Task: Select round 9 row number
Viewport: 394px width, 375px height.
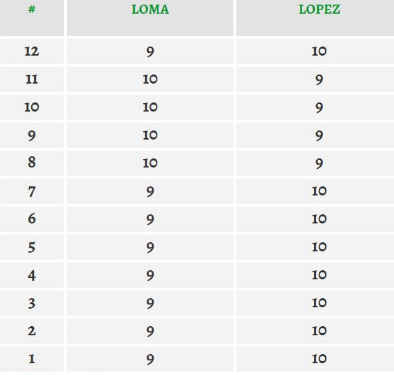Action: tap(32, 136)
